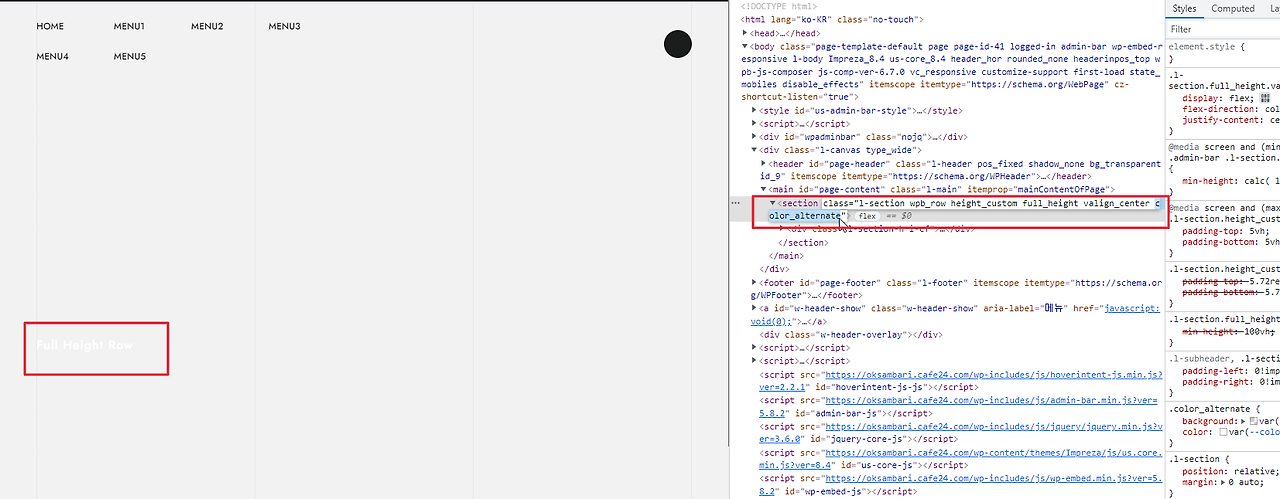Select the <!DOCTYPE html> line
Image resolution: width=1280 pixels, height=499 pixels.
tap(779, 7)
